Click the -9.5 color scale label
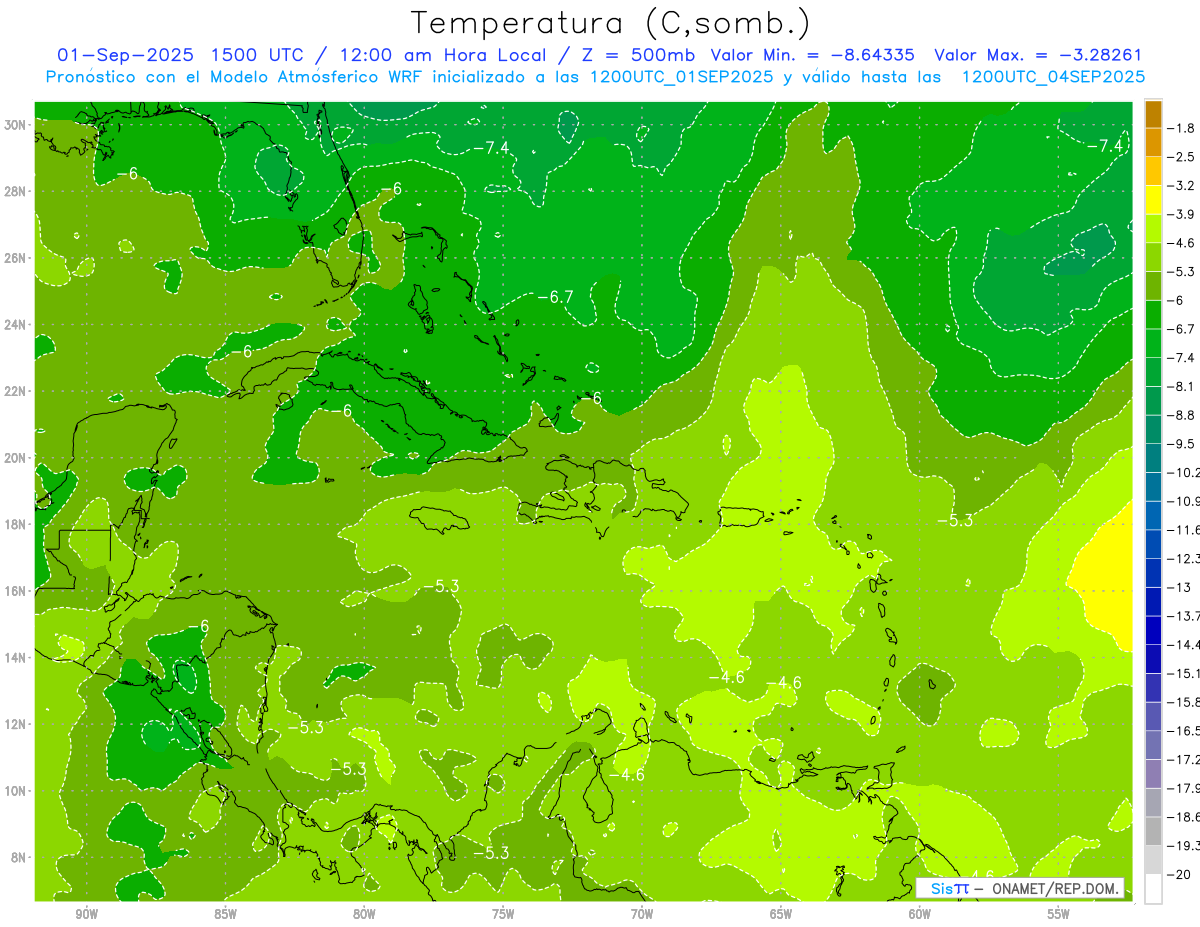 click(x=1181, y=443)
